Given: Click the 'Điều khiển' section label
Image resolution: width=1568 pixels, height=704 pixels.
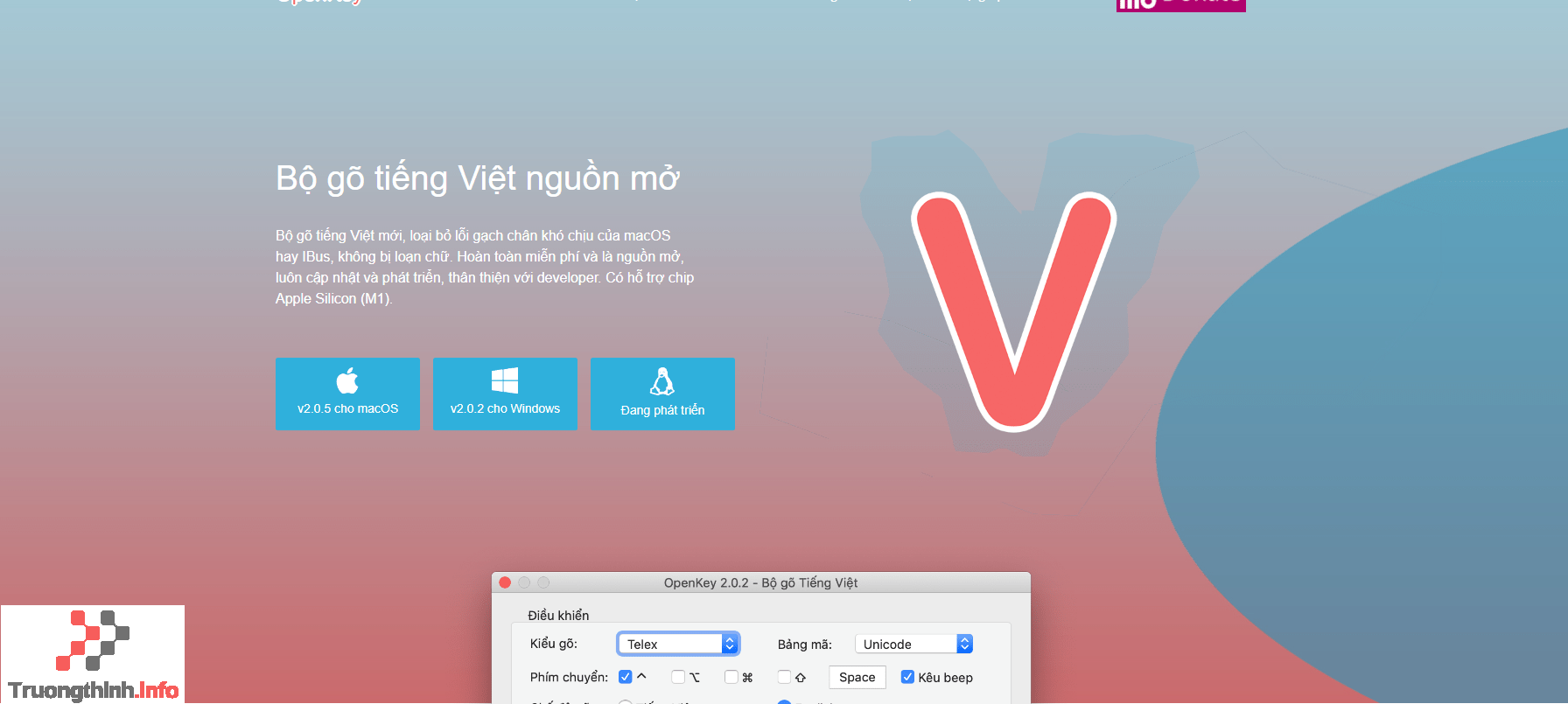Looking at the screenshot, I should tap(558, 616).
